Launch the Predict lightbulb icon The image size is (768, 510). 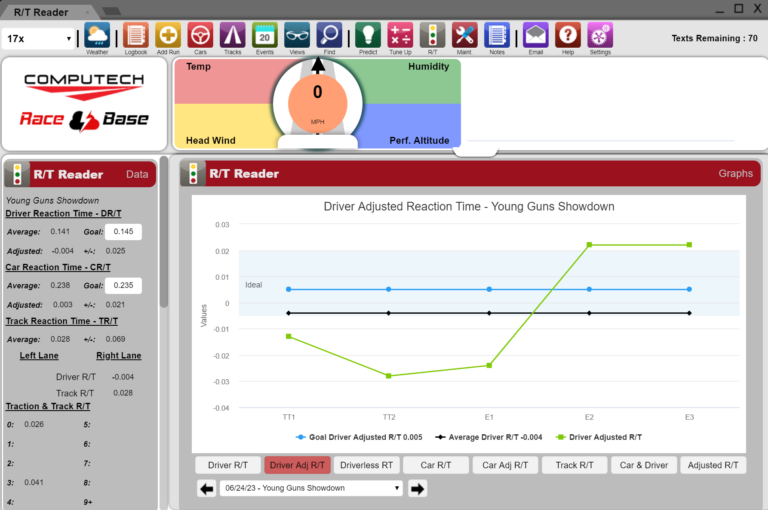click(x=368, y=35)
